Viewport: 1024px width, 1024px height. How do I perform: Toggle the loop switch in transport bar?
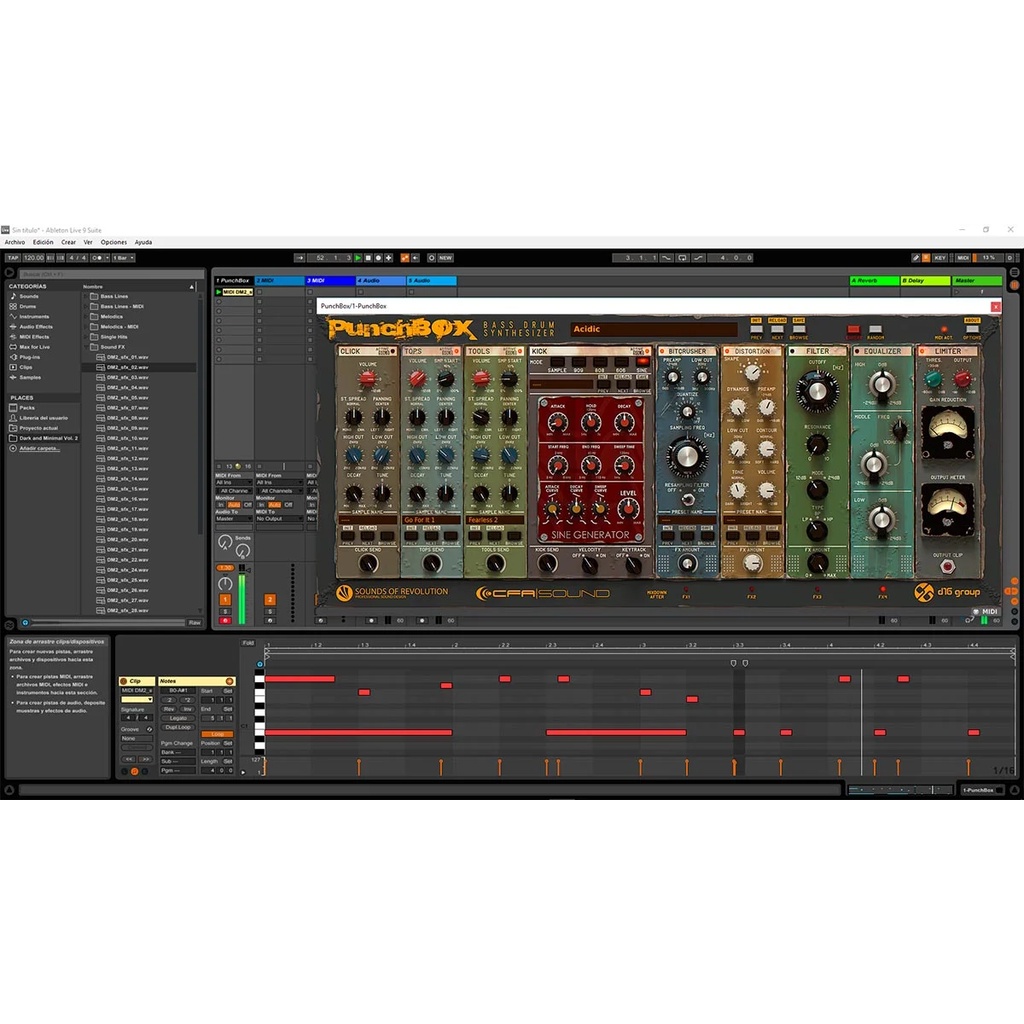pyautogui.click(x=682, y=258)
